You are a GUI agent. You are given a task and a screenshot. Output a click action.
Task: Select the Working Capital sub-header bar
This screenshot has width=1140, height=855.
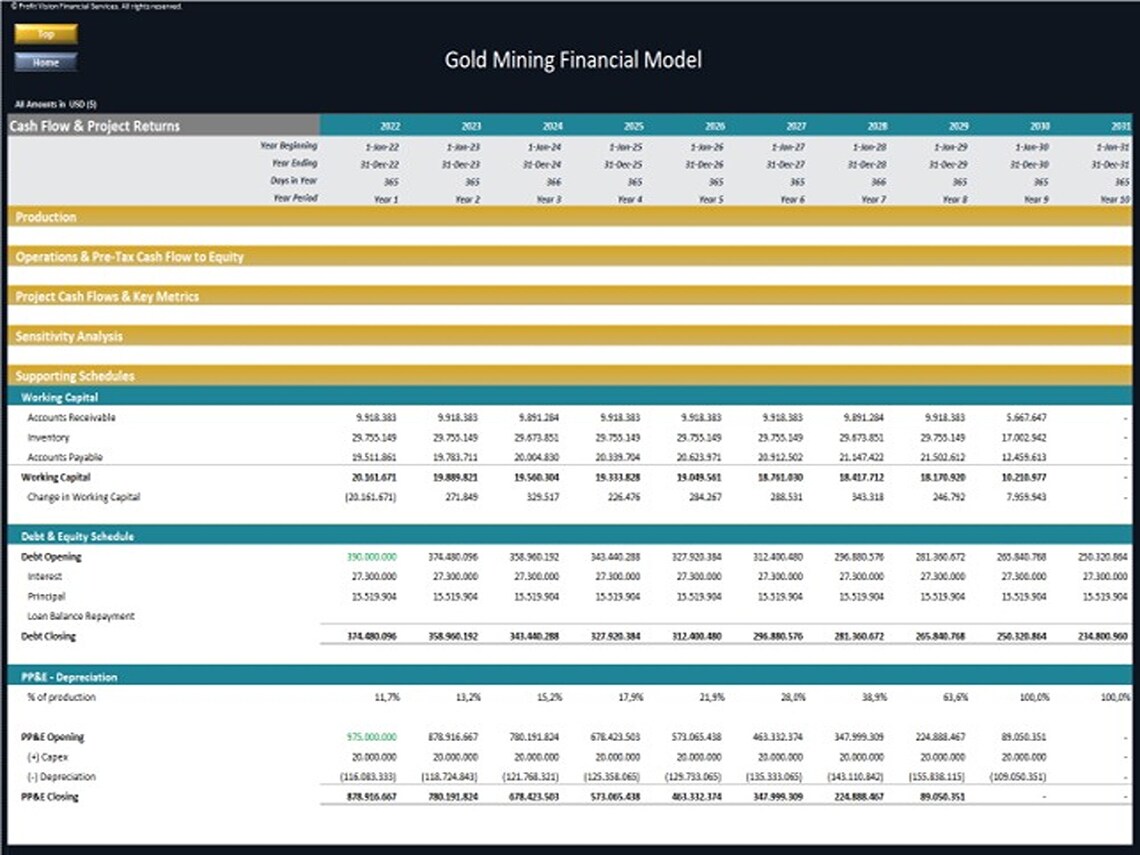point(569,397)
